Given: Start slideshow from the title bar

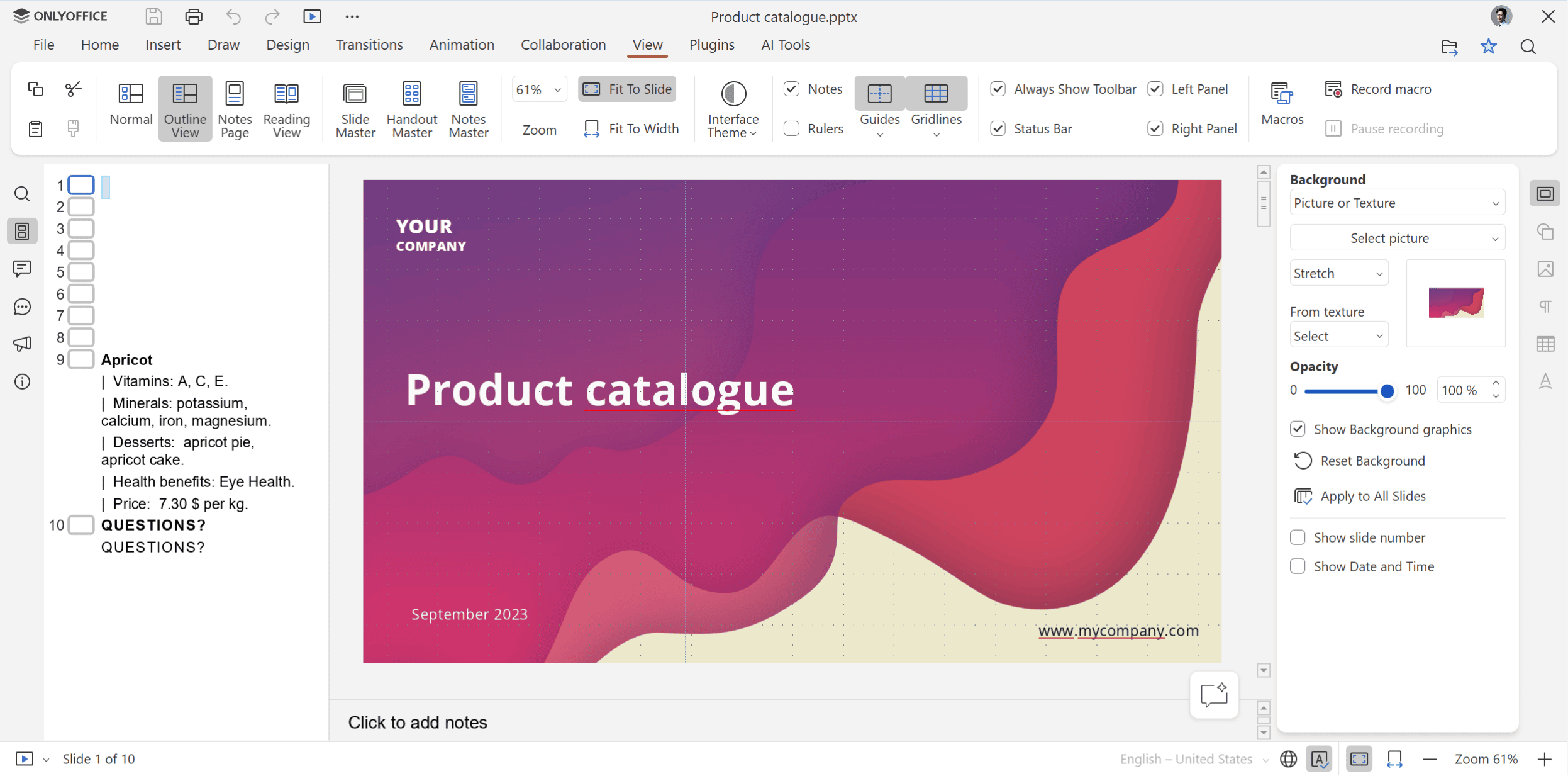Looking at the screenshot, I should point(312,16).
